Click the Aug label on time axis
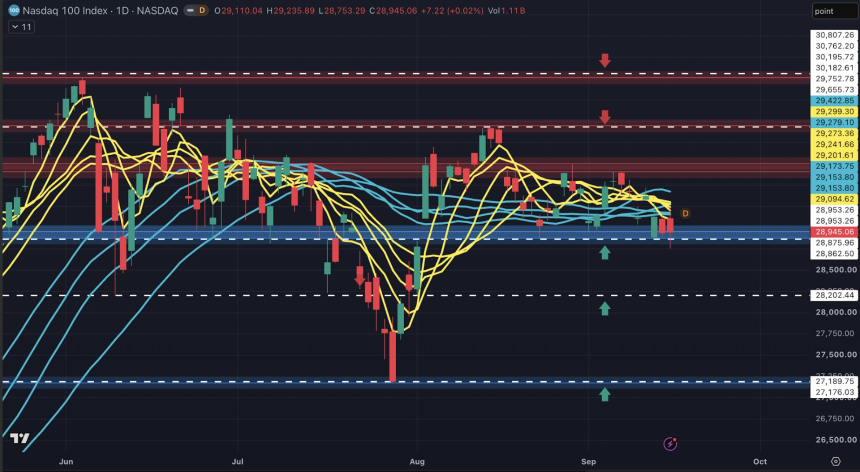The width and height of the screenshot is (860, 472). click(x=417, y=462)
